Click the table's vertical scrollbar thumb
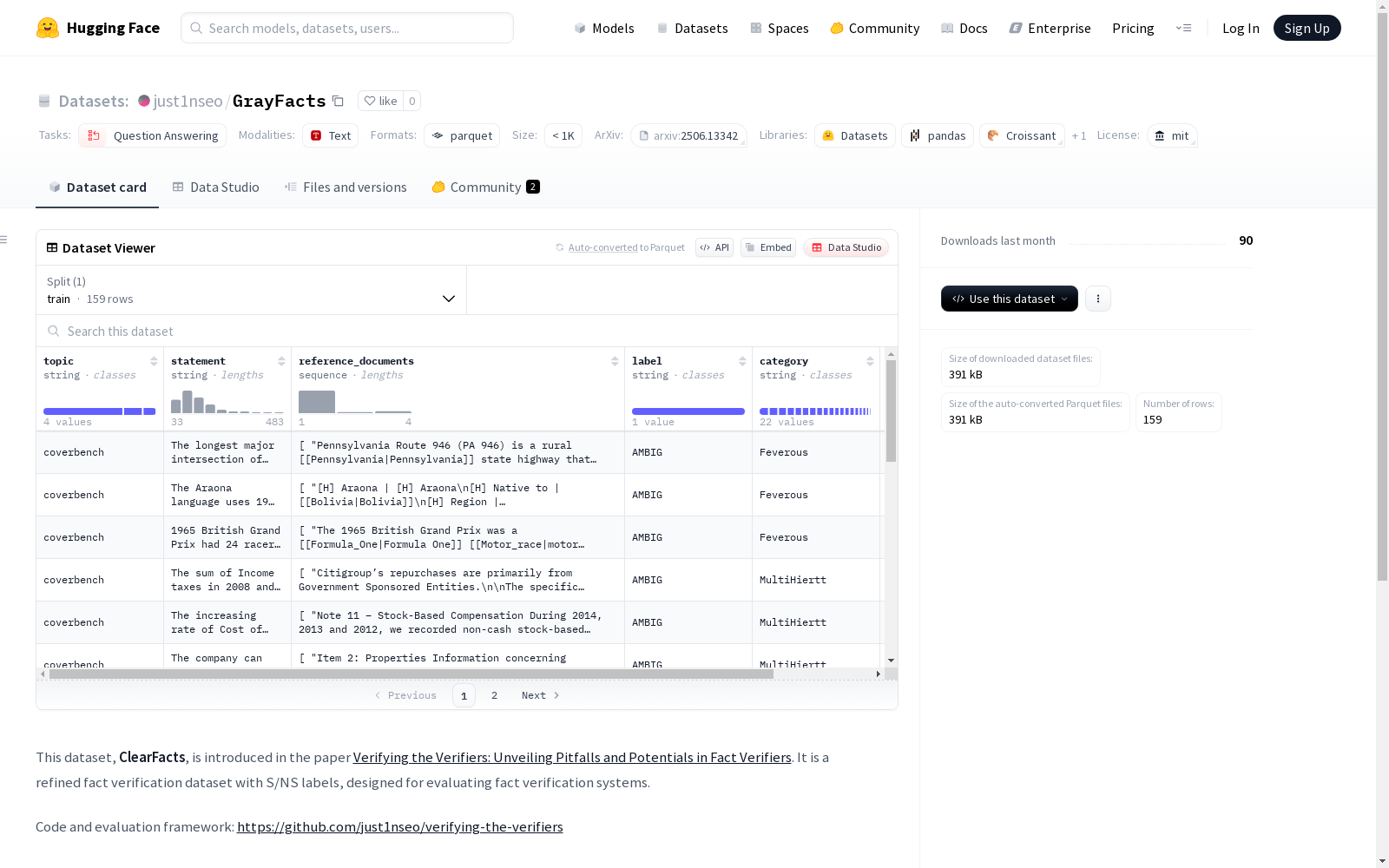Viewport: 1389px width, 868px height. [x=891, y=411]
